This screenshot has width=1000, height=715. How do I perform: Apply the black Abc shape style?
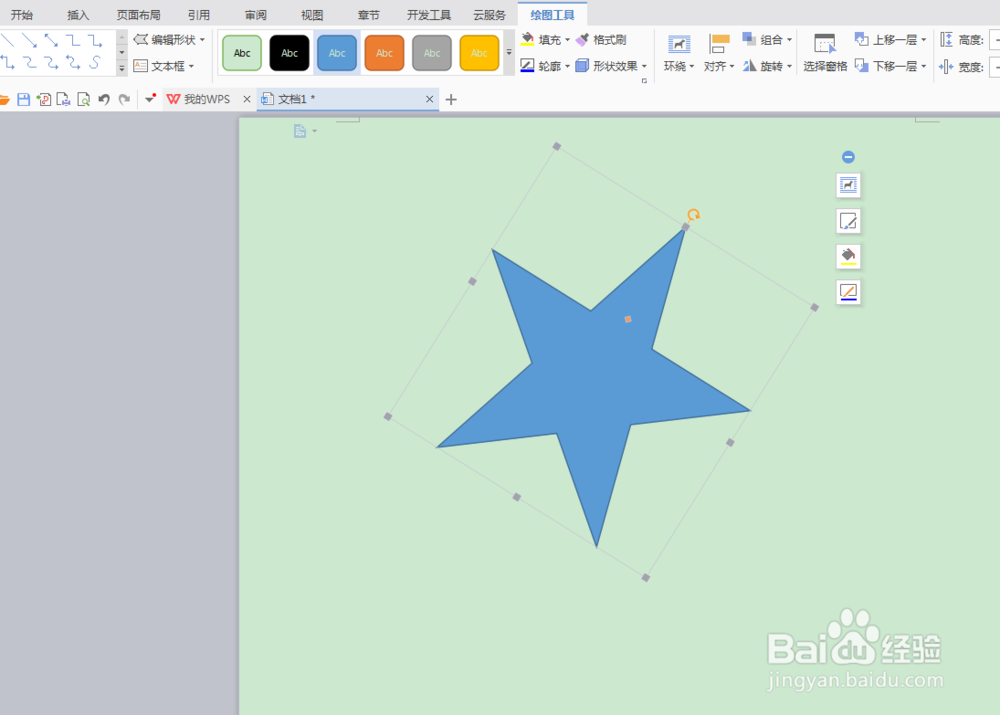pos(290,53)
